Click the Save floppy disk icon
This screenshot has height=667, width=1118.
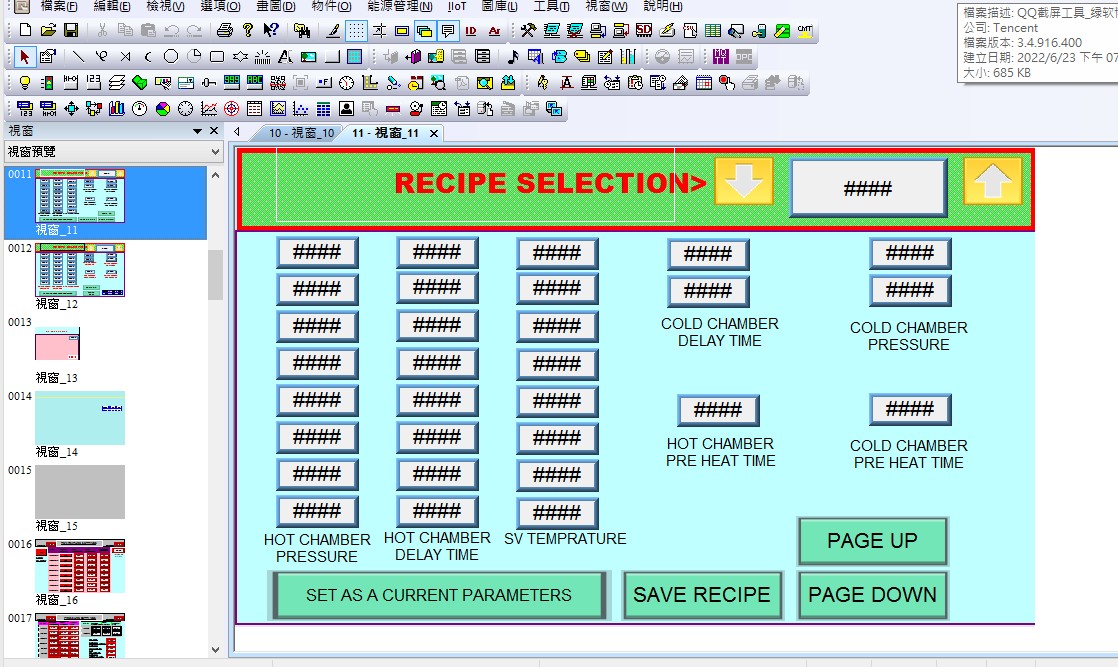click(71, 31)
